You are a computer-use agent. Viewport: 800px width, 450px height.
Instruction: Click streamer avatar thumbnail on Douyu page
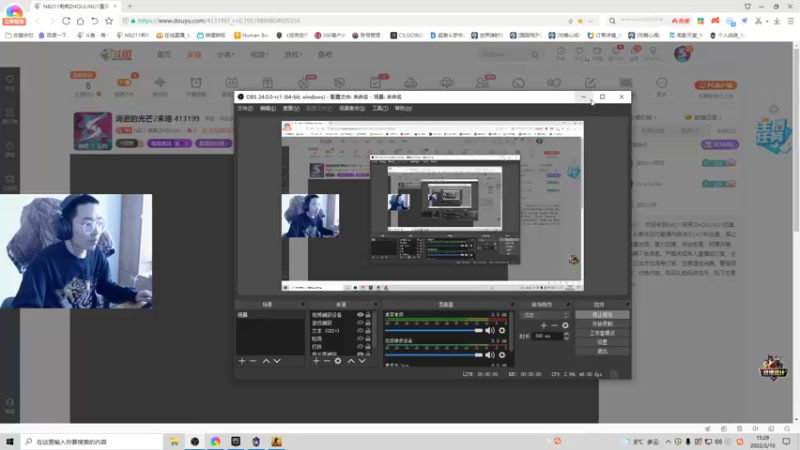[x=92, y=131]
